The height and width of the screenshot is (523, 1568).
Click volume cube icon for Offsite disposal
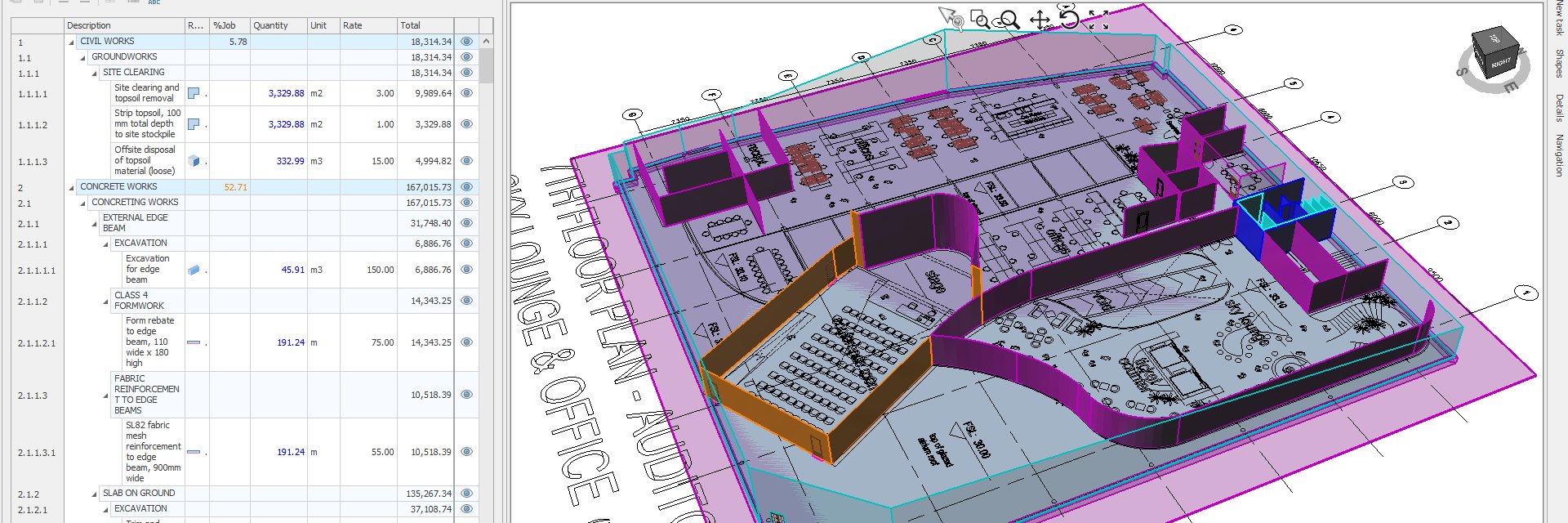coord(194,161)
